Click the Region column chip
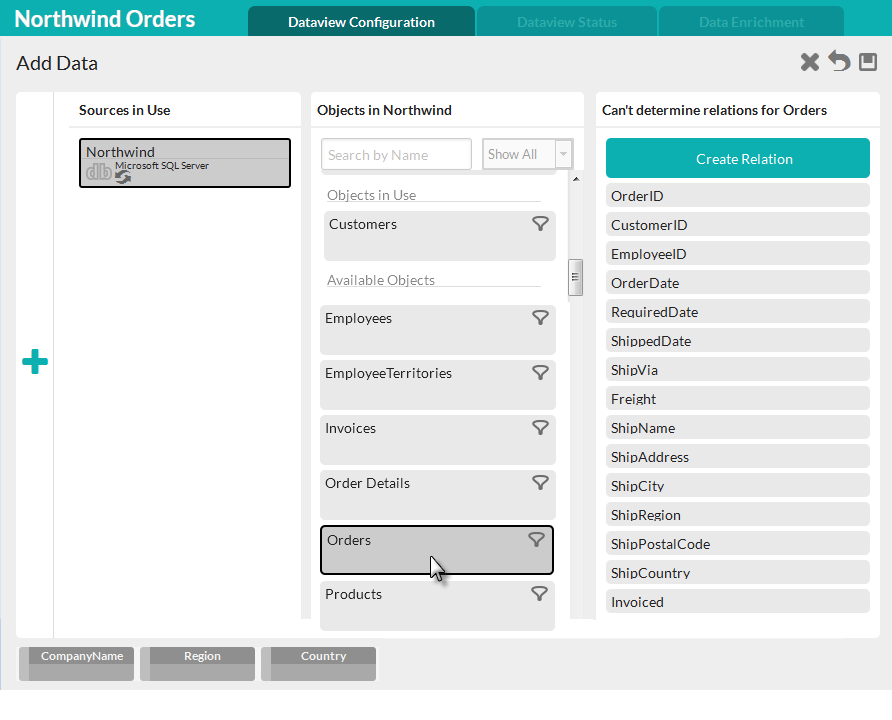This screenshot has height=720, width=892. click(197, 664)
